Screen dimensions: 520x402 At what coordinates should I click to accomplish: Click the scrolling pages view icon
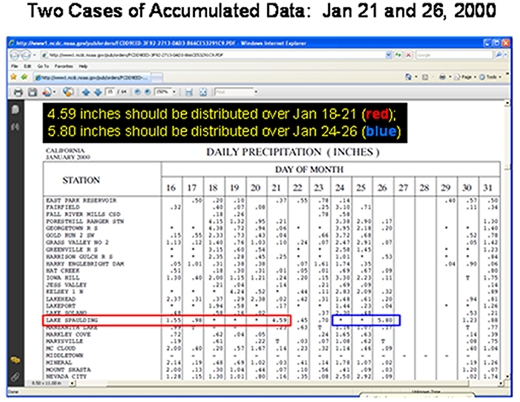(x=189, y=92)
